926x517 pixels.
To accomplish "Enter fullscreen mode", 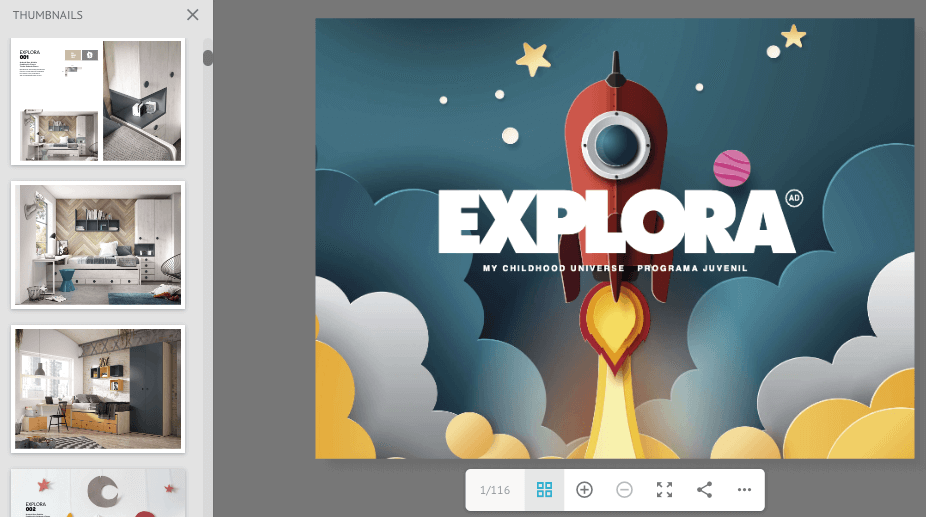I will pos(664,490).
